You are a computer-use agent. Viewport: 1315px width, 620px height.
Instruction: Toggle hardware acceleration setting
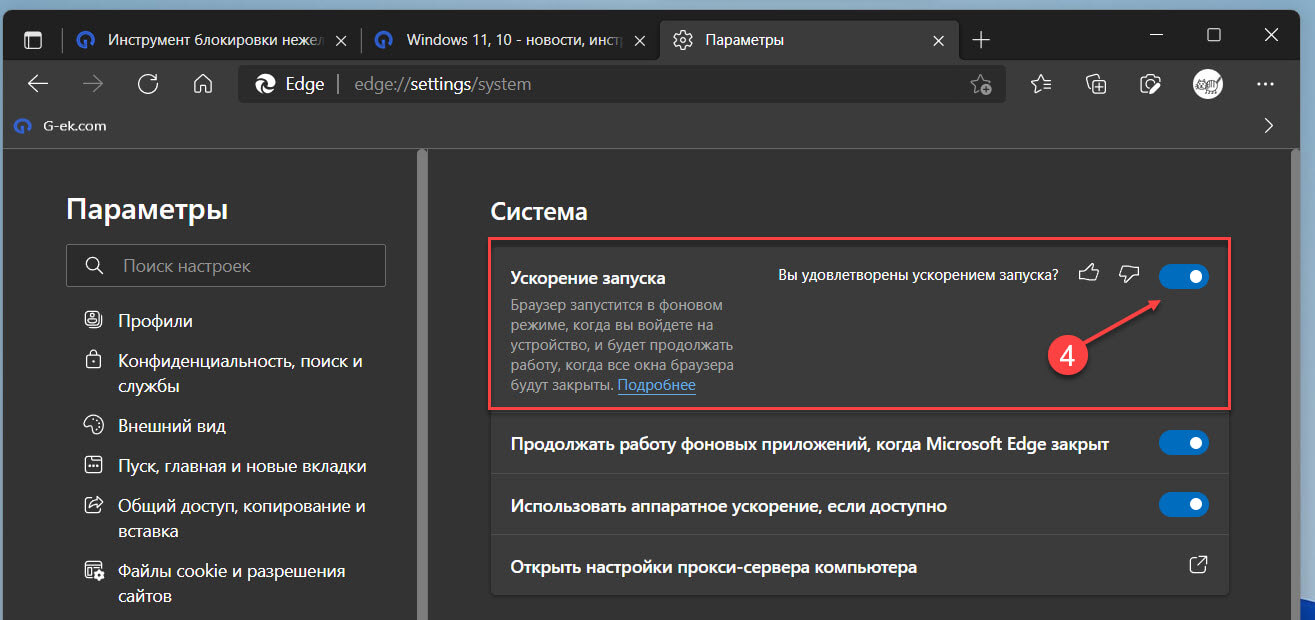tap(1184, 504)
